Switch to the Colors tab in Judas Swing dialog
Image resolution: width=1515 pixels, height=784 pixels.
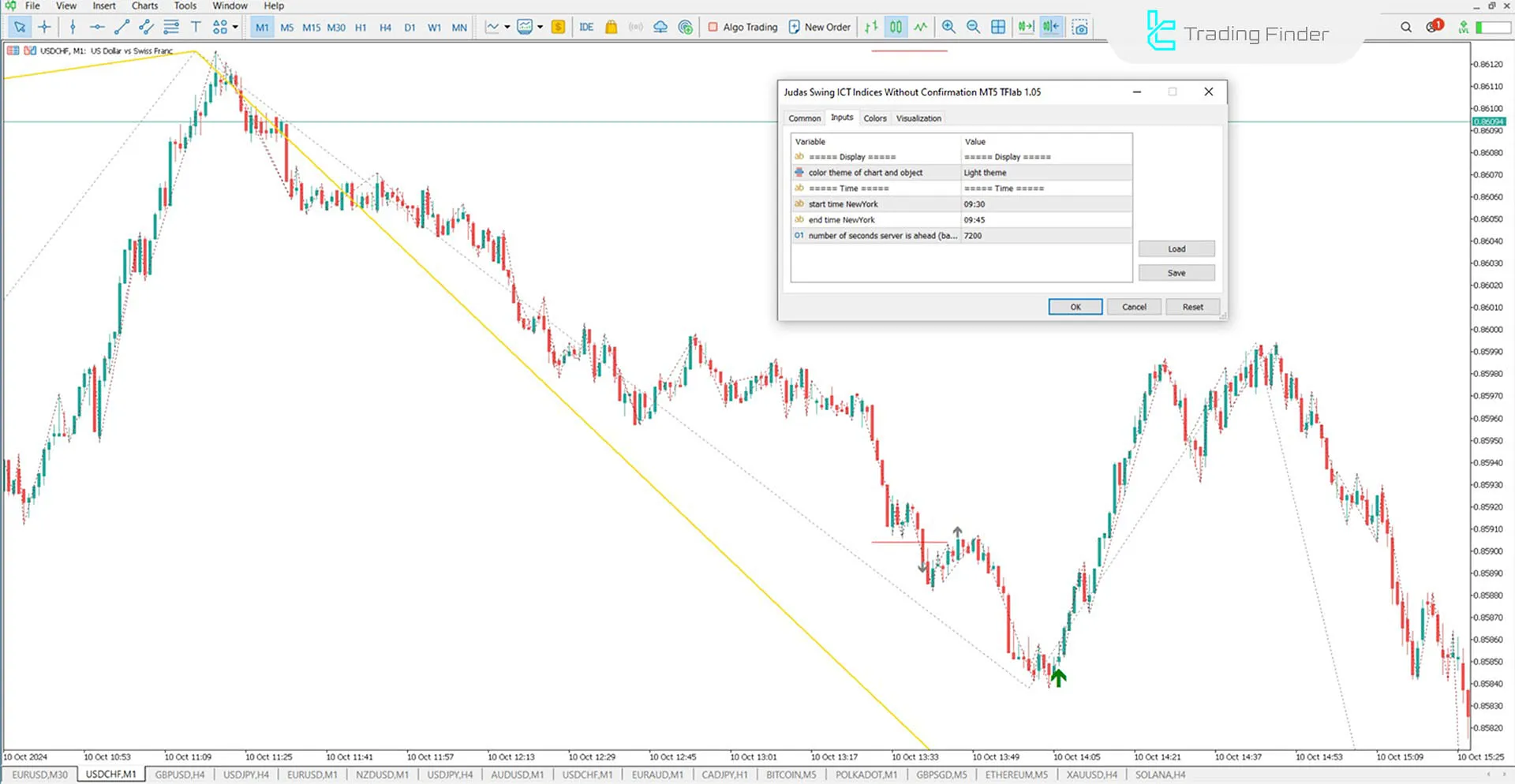[874, 118]
